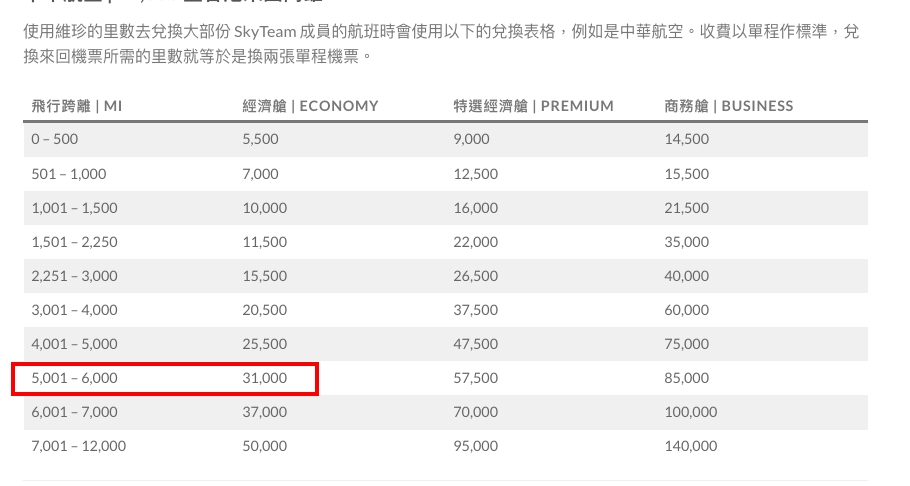Click the 7,001 – 12,000 distance cell
Image resolution: width=910 pixels, height=486 pixels.
click(x=78, y=446)
